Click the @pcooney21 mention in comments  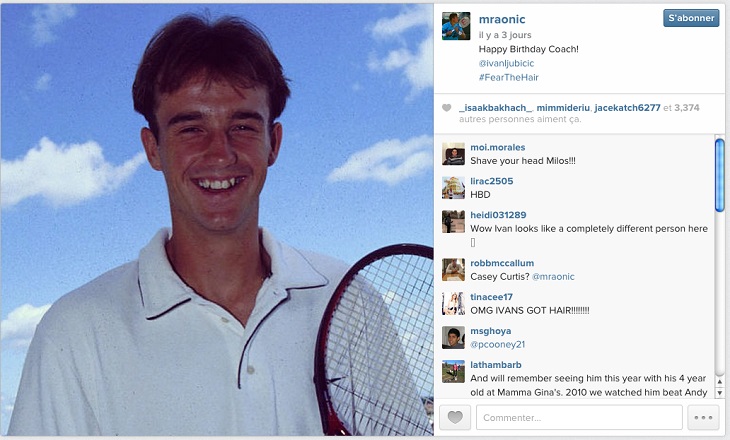tap(498, 345)
